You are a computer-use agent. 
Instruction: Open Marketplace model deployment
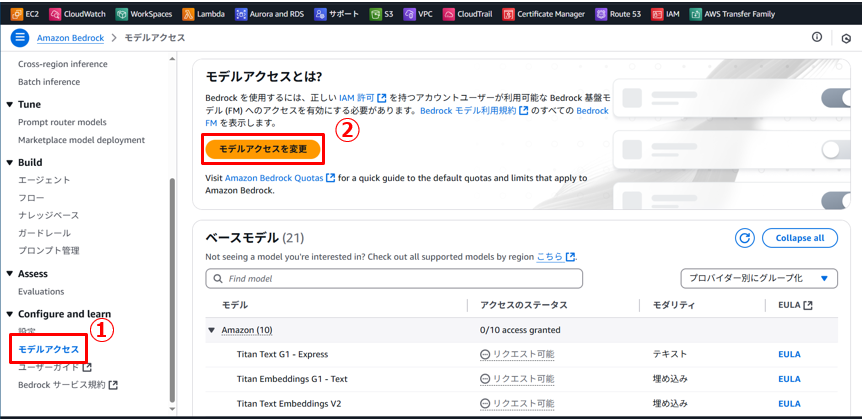point(81,140)
